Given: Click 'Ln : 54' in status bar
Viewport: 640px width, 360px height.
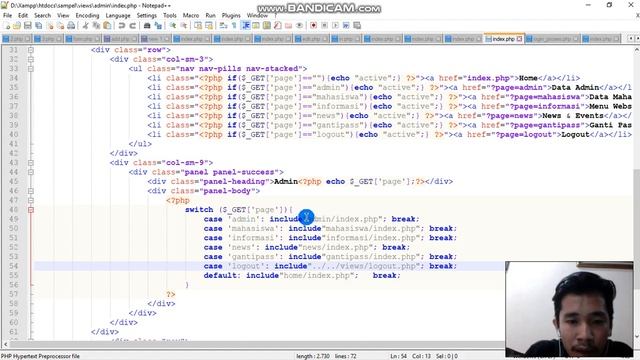Looking at the screenshot, I should 398,356.
